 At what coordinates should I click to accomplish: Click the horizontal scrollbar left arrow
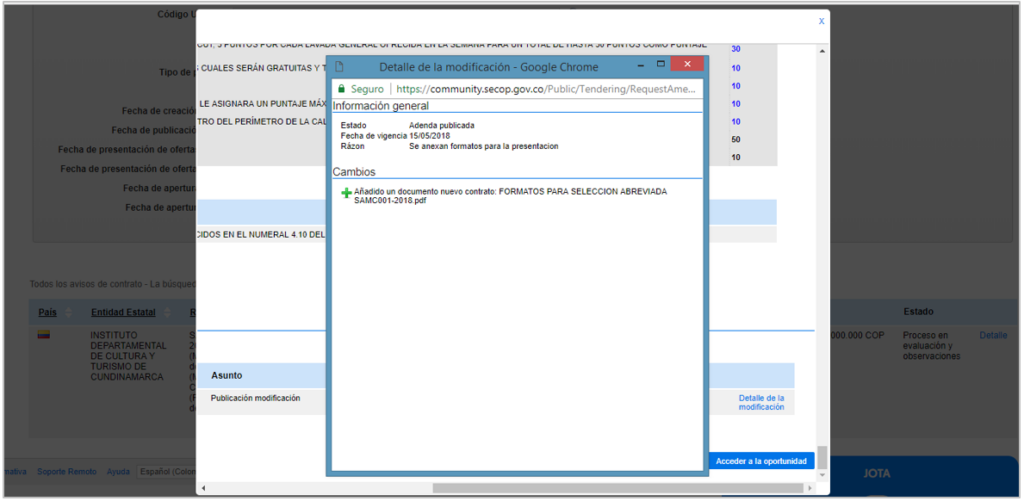[203, 488]
